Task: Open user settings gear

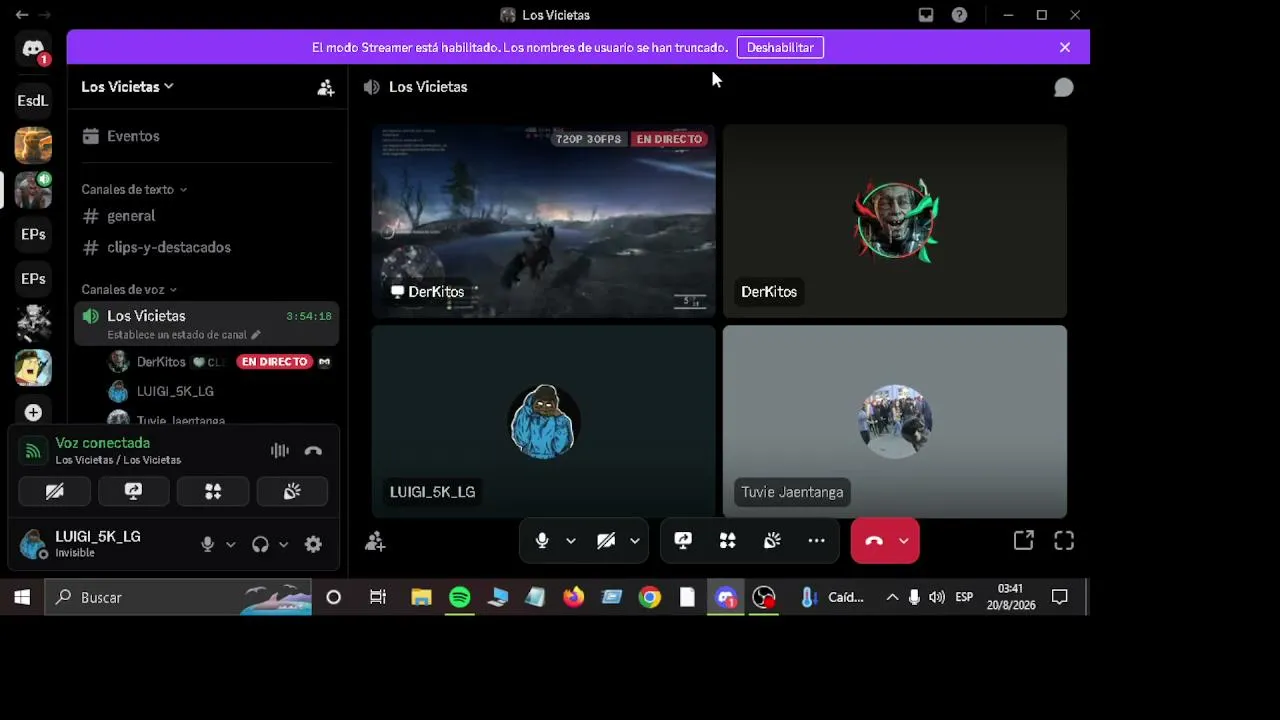Action: pos(313,544)
